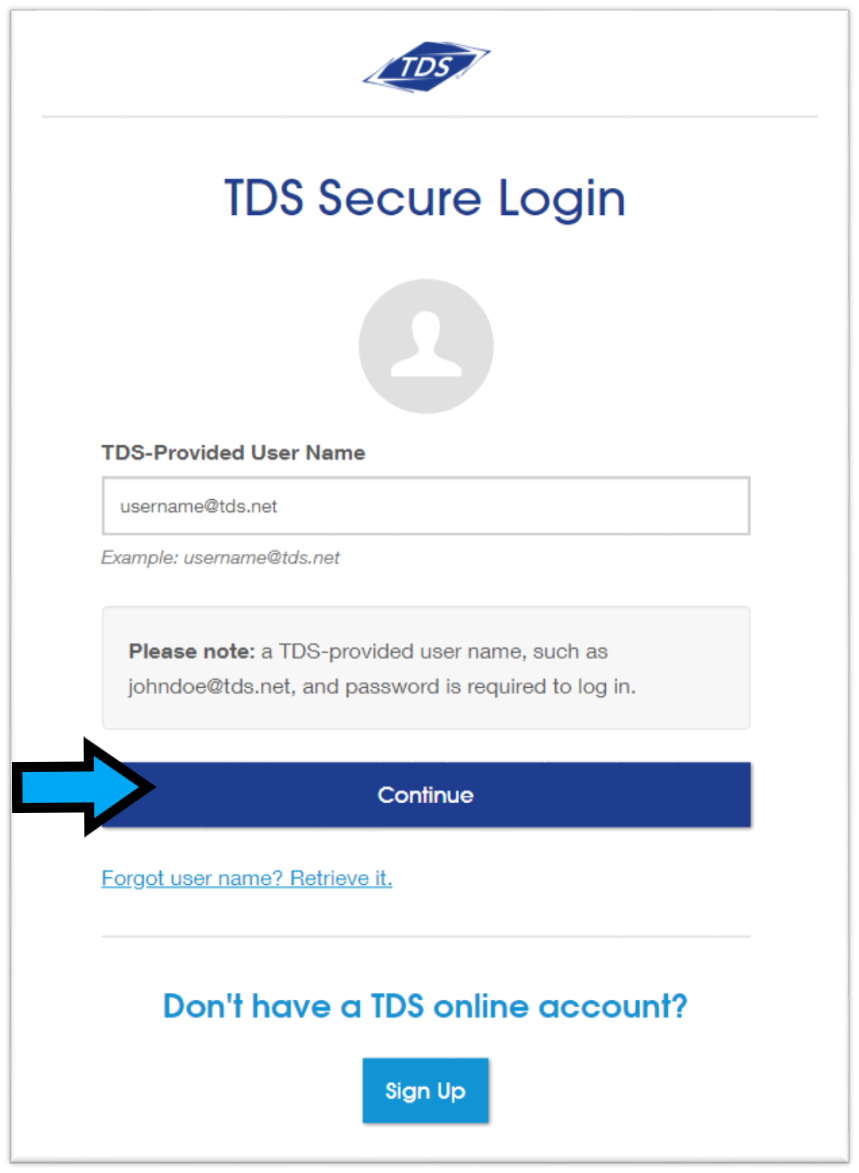The height and width of the screenshot is (1173, 859).
Task: Click the bold Please note text
Action: pyautogui.click(x=192, y=652)
